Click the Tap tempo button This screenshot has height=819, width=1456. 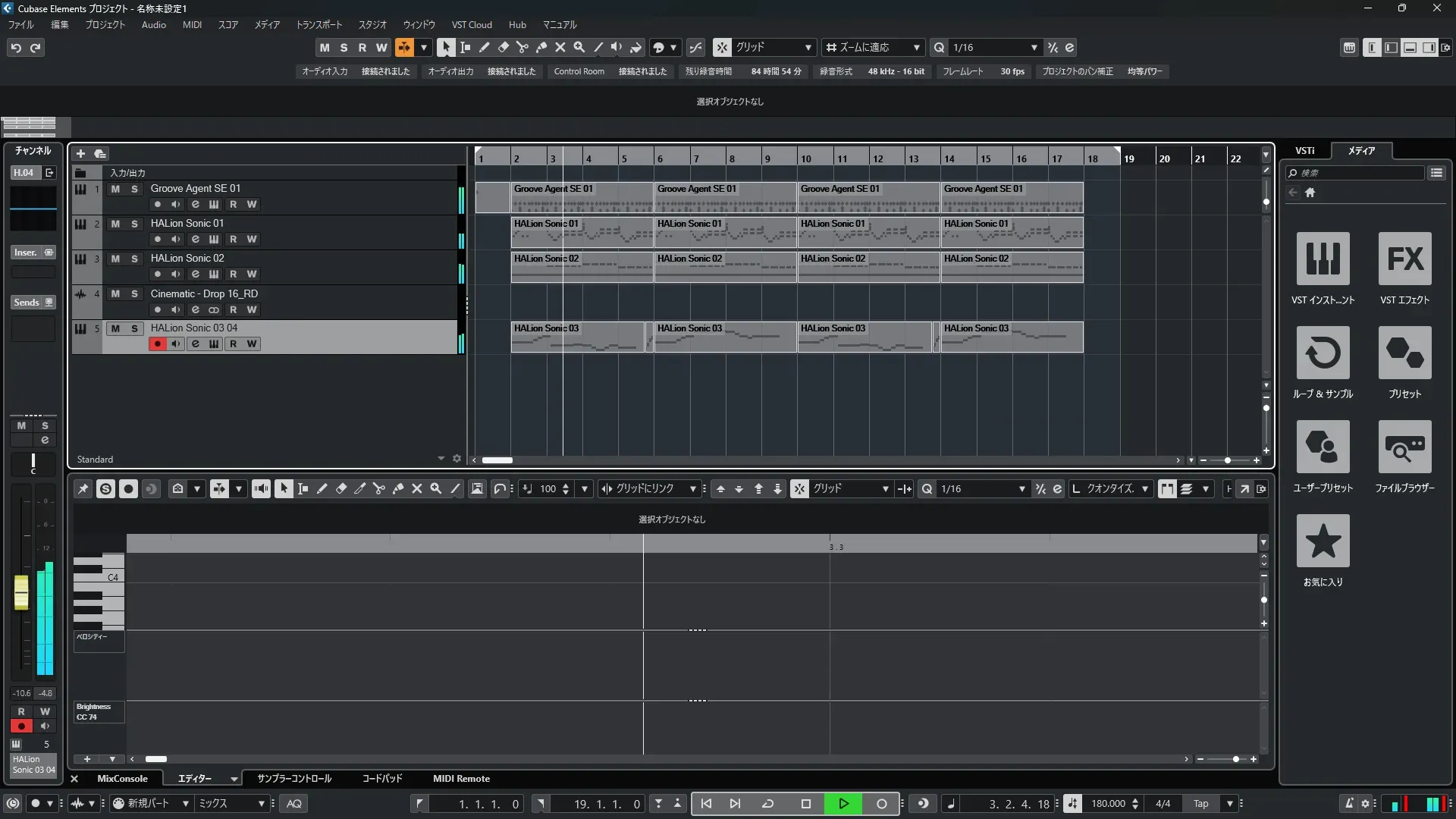1200,804
